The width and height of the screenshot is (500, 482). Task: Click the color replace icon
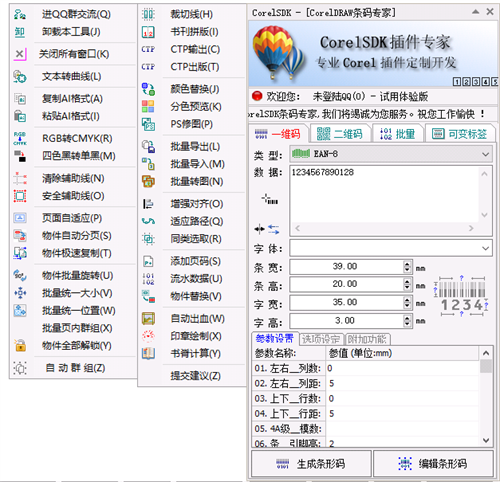click(148, 89)
